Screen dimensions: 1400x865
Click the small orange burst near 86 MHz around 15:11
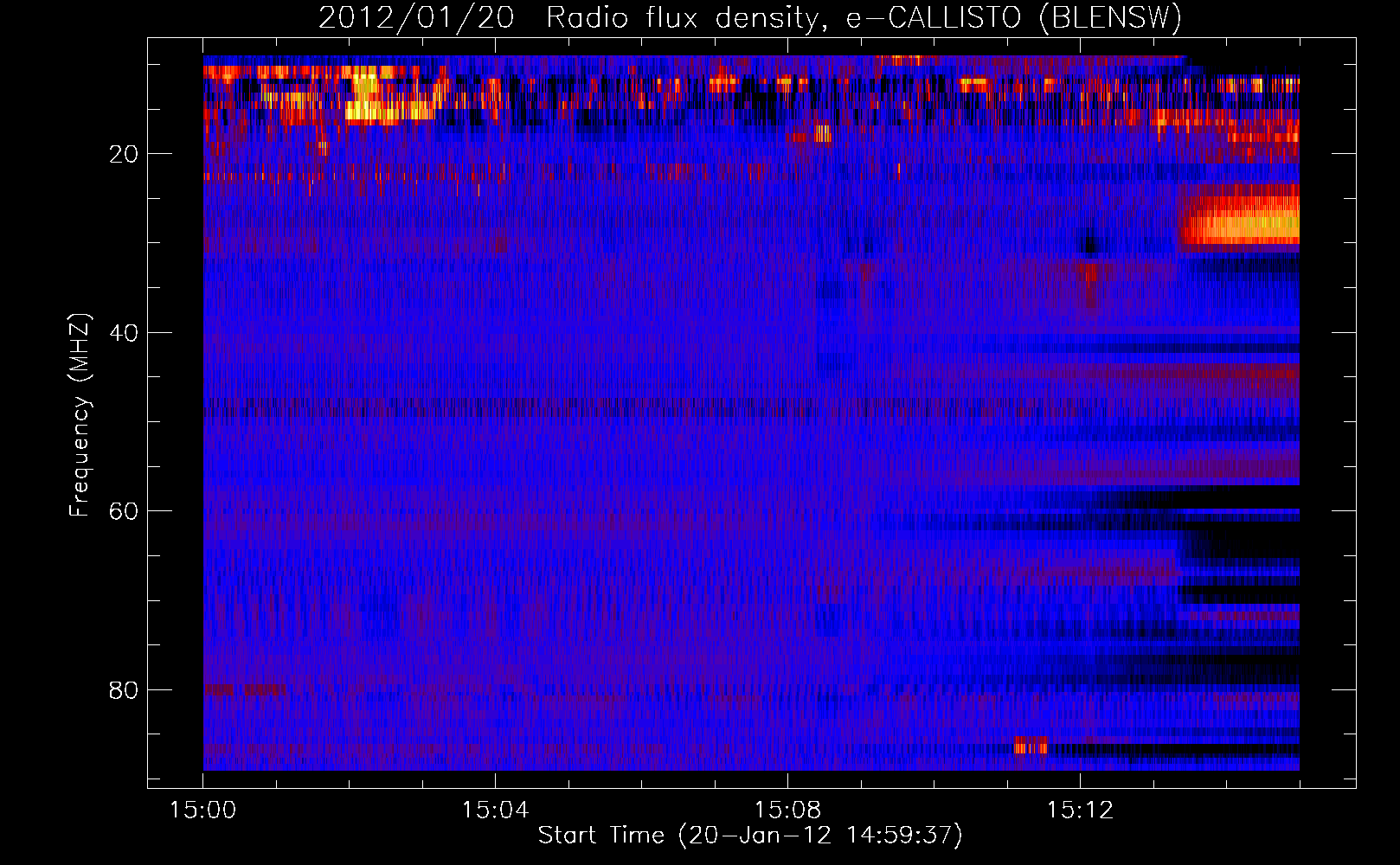pos(1031,746)
